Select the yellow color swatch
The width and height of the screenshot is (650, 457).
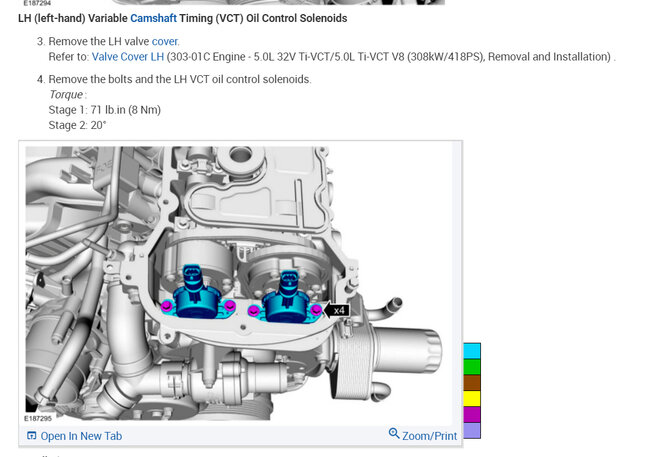[x=472, y=399]
